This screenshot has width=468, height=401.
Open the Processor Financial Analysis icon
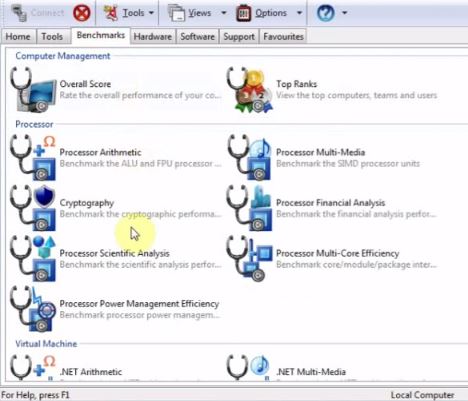point(250,208)
